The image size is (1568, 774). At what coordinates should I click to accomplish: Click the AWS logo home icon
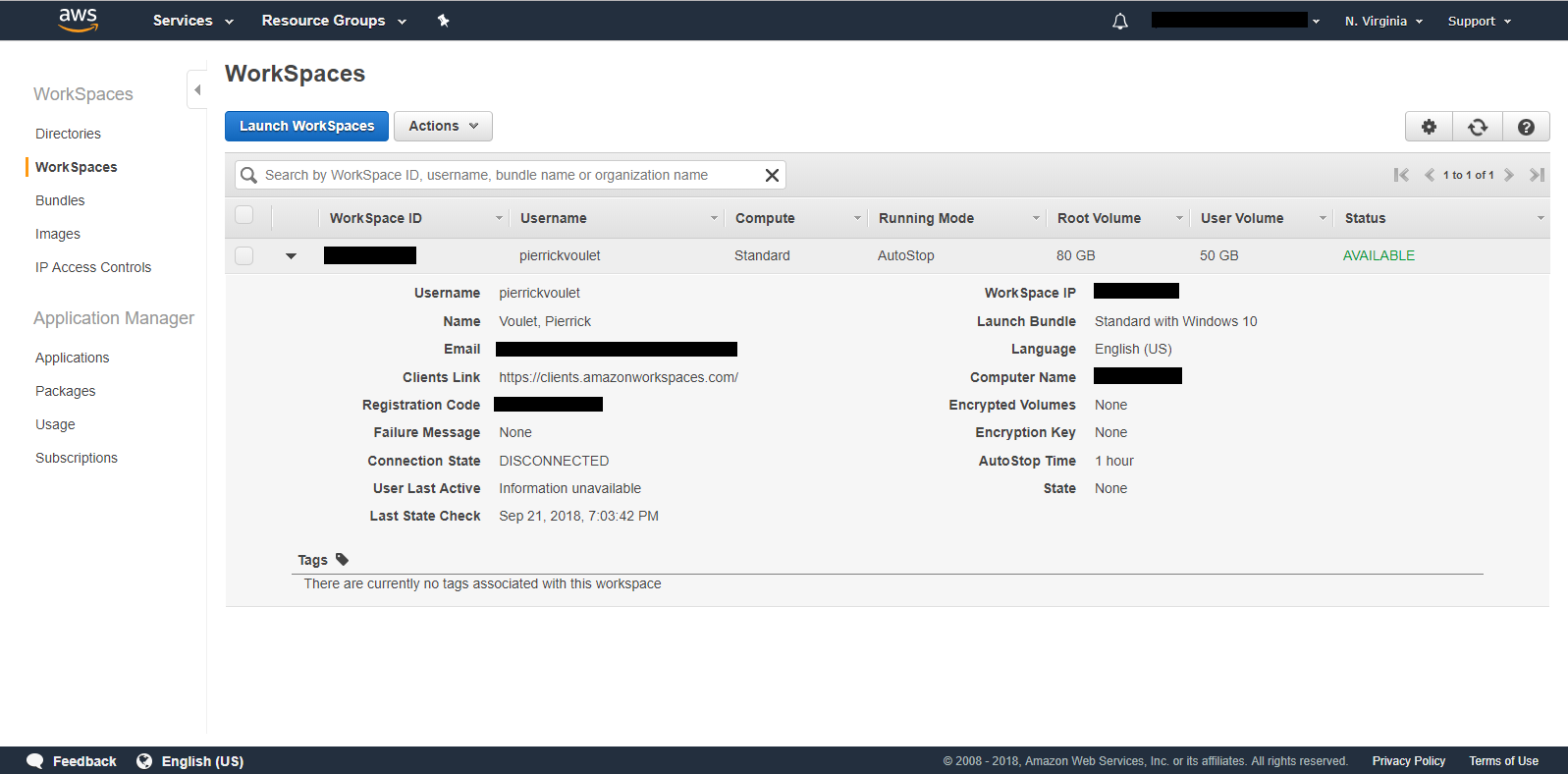click(x=79, y=20)
